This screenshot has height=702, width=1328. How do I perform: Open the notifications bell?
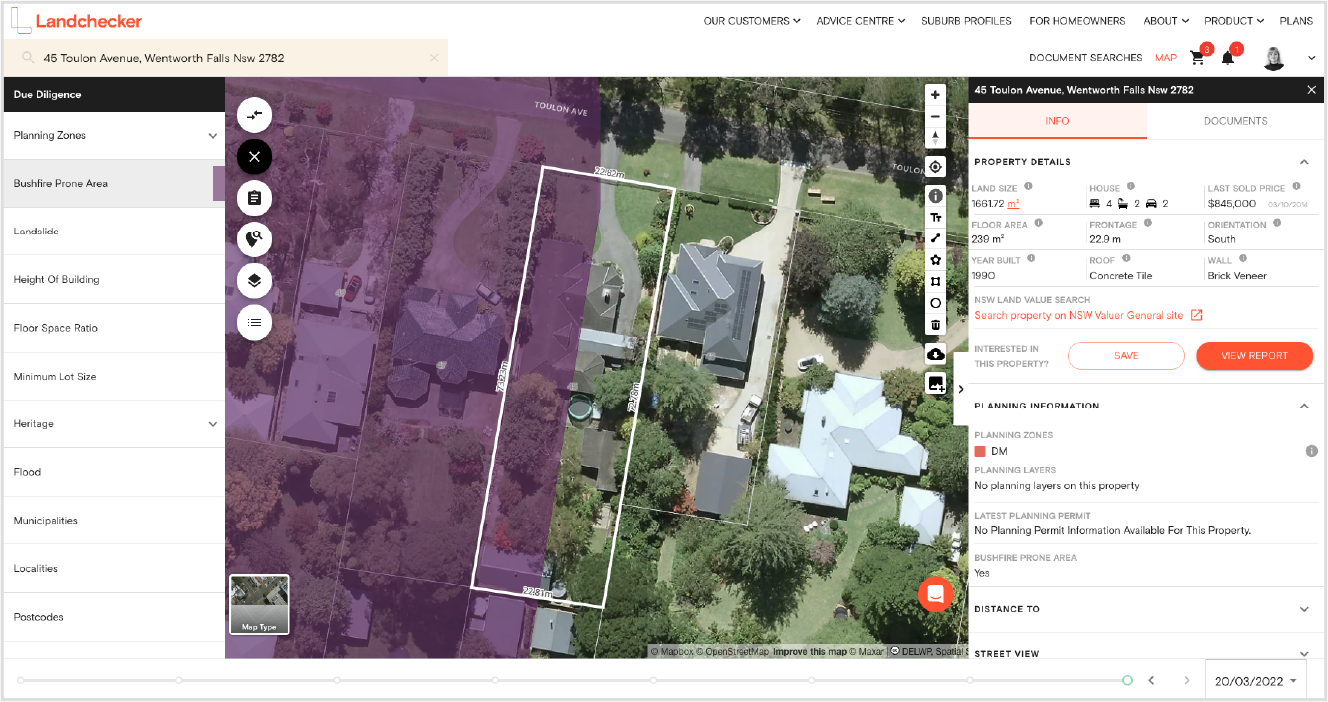tap(1228, 57)
